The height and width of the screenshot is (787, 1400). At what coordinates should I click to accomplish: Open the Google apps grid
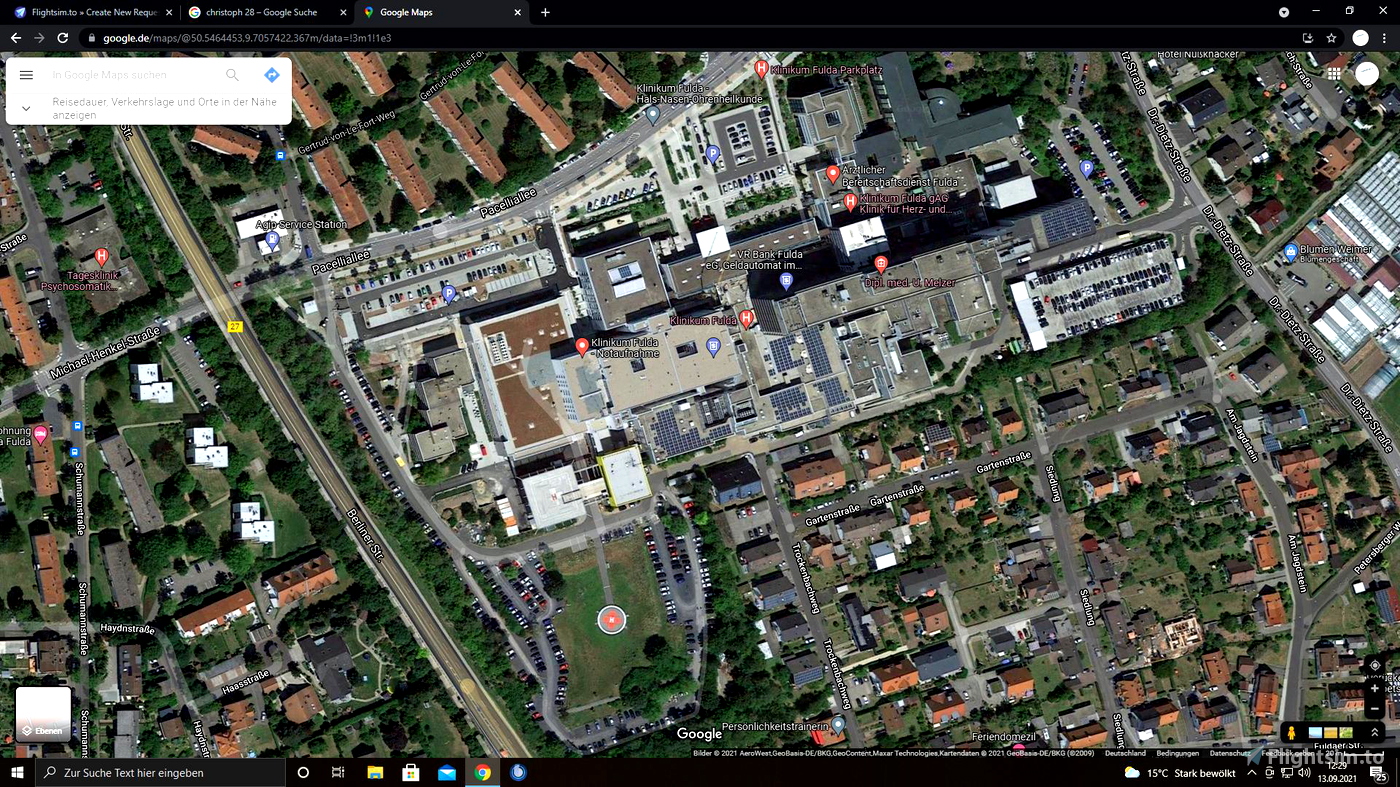1334,74
